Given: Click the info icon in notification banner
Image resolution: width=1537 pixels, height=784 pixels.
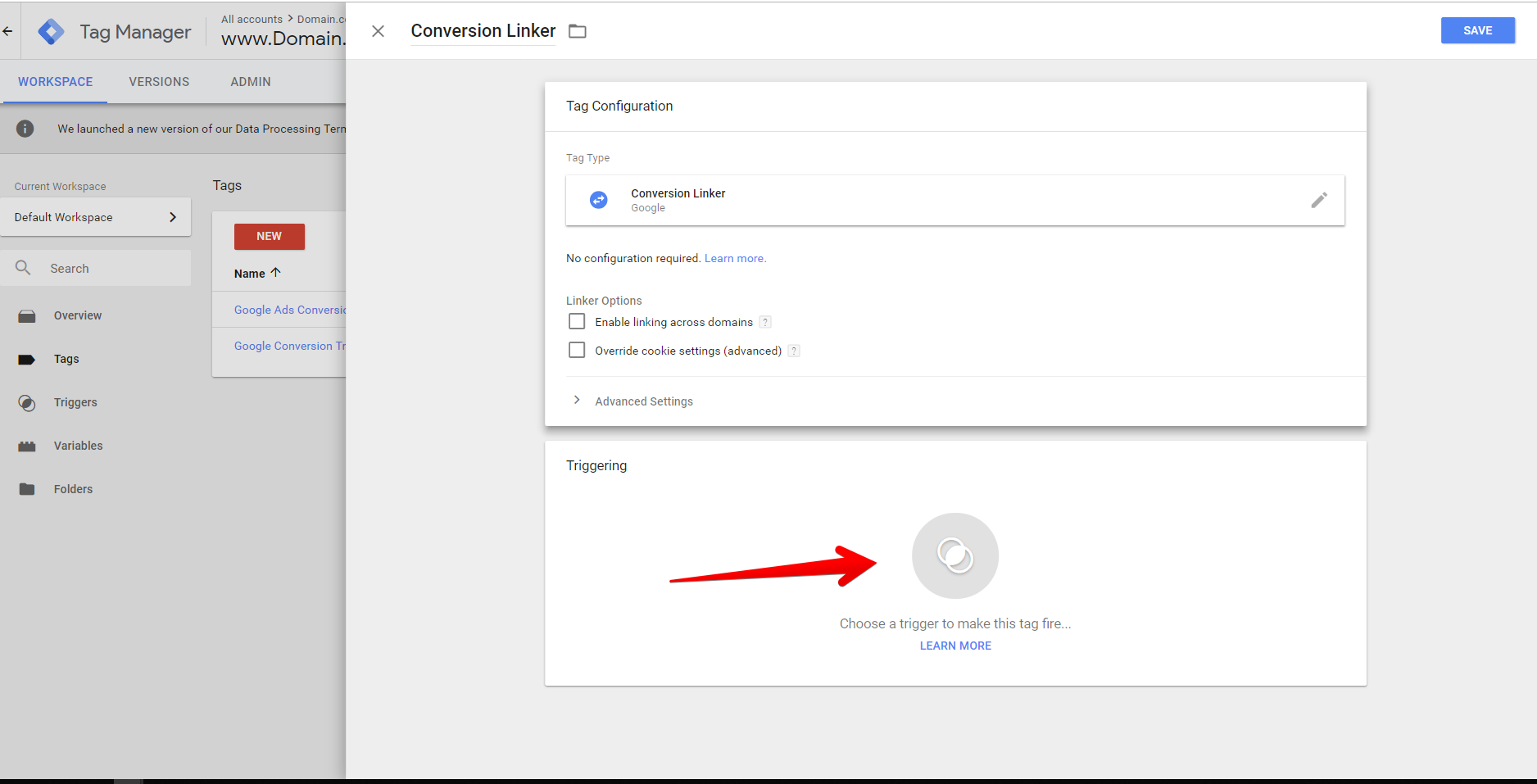Looking at the screenshot, I should 25,129.
